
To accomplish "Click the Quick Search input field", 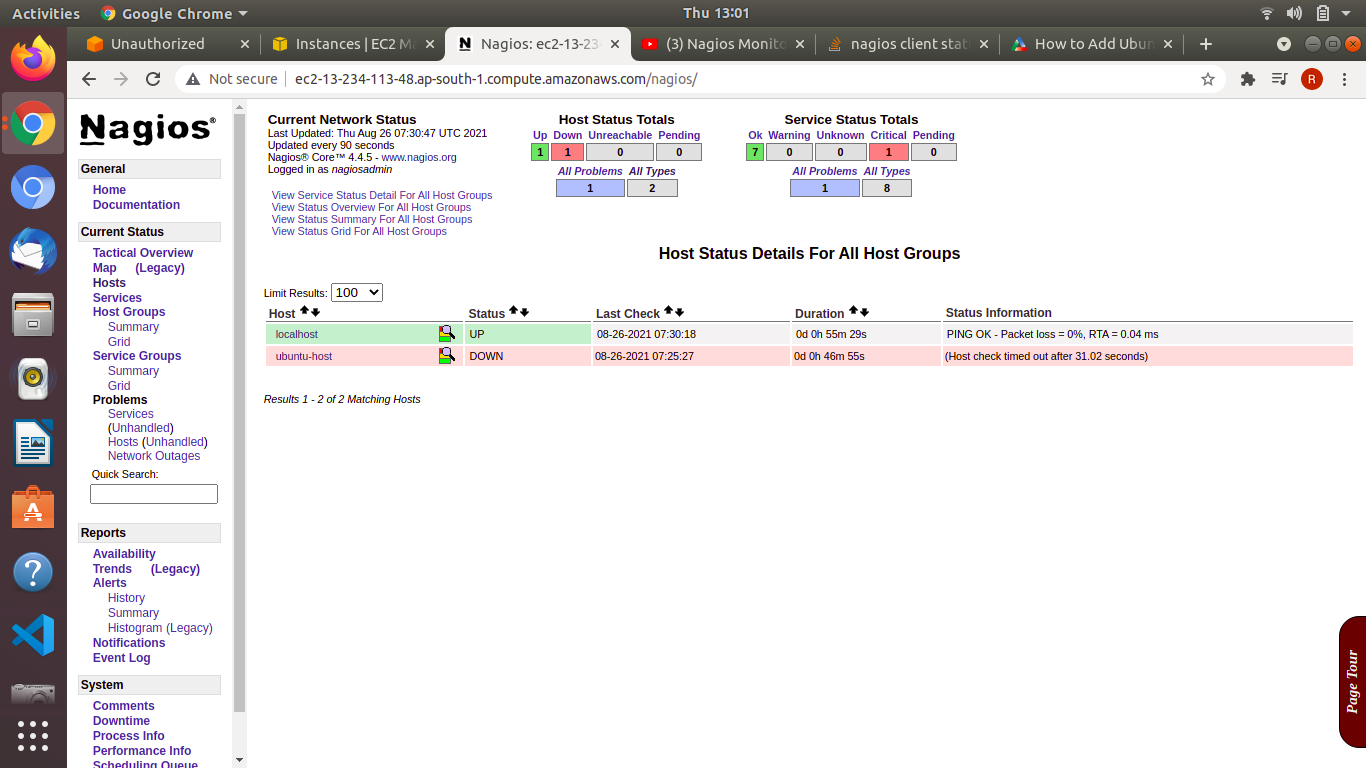I will [154, 494].
